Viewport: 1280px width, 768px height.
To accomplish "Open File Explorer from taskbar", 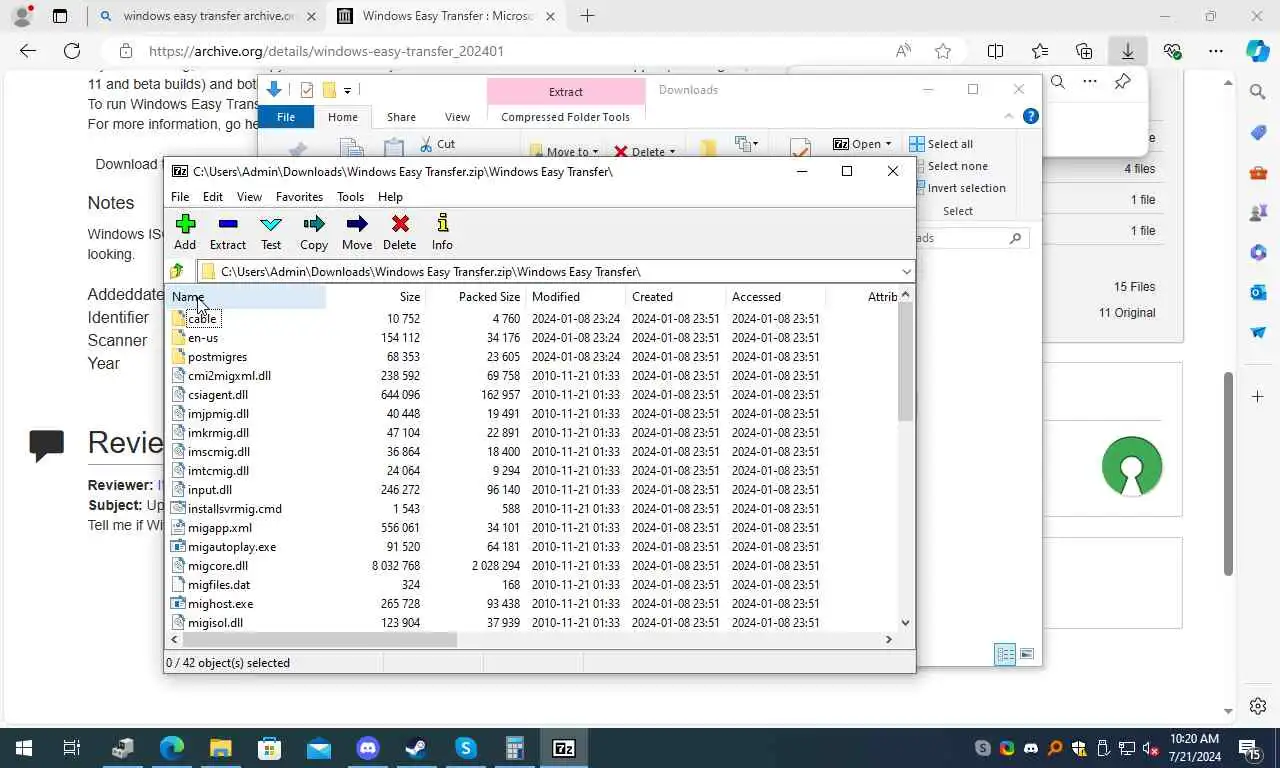I will click(220, 748).
